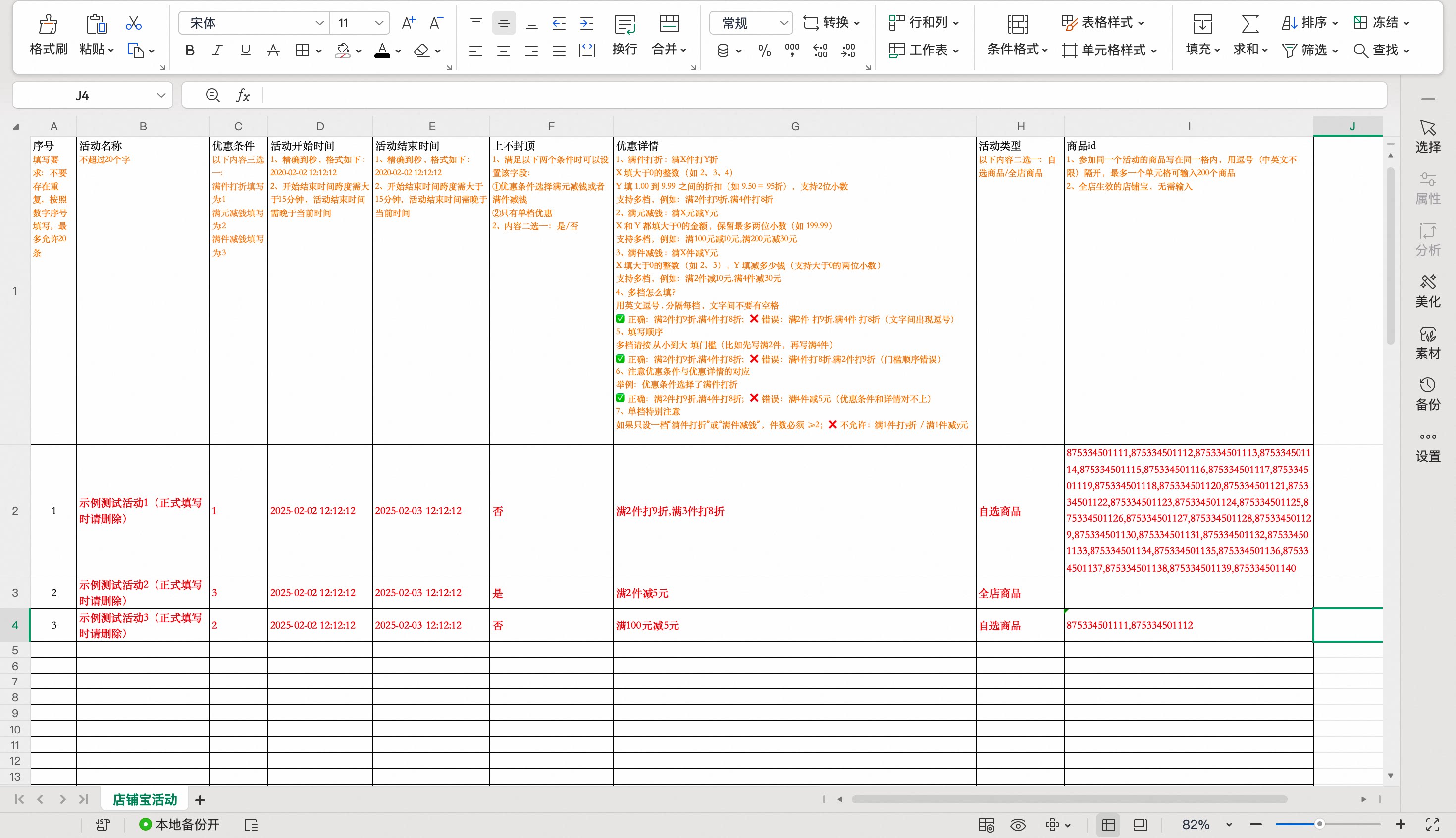Select the 店铺宝活动 sheet tab
This screenshot has width=1456, height=838.
coord(145,799)
